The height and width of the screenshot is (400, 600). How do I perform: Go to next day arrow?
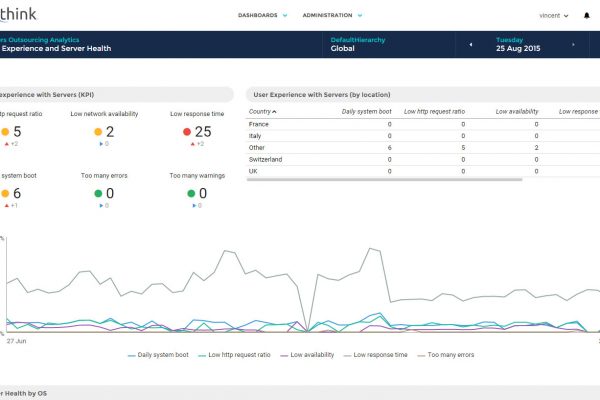(x=573, y=44)
